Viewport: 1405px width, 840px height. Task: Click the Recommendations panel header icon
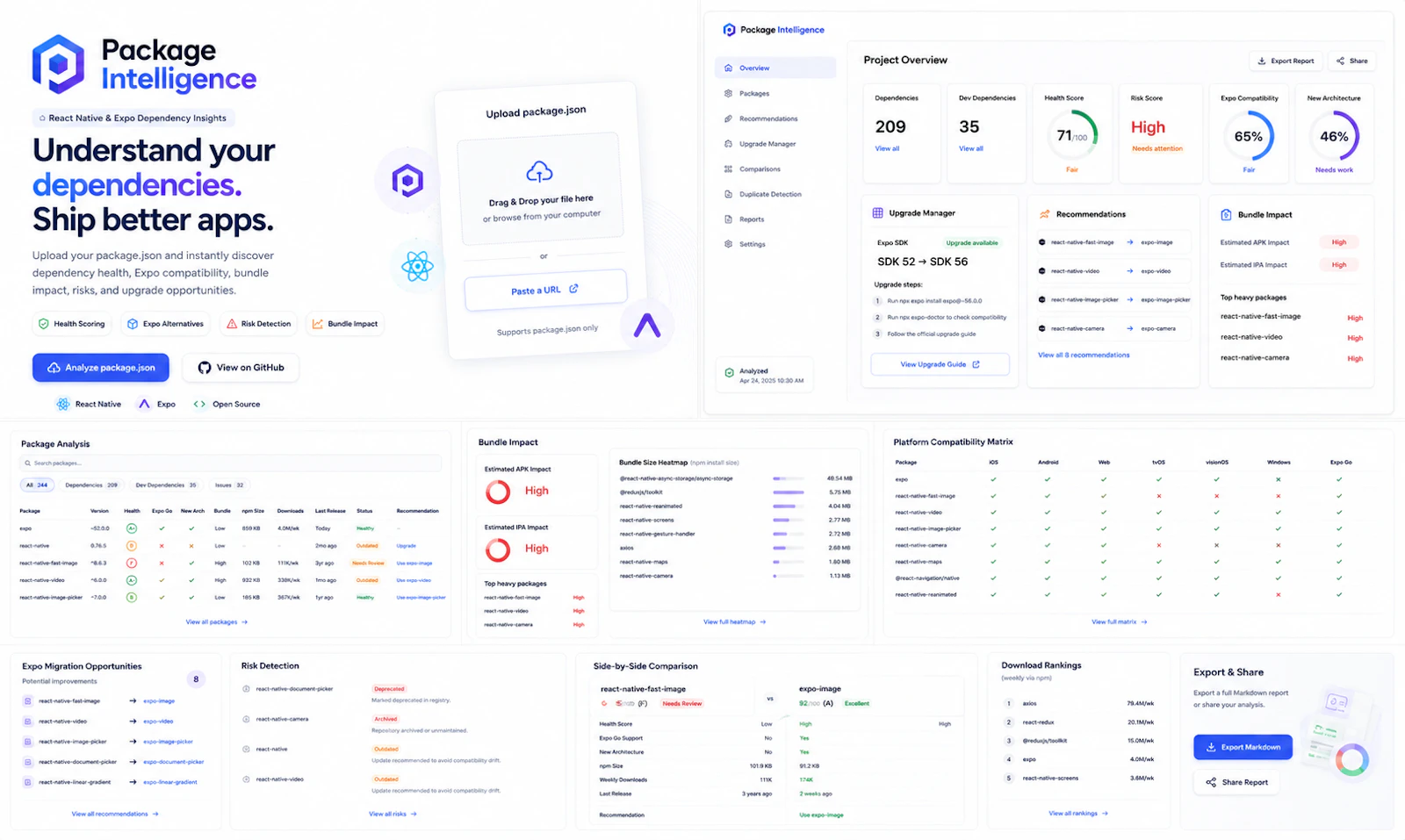1045,214
